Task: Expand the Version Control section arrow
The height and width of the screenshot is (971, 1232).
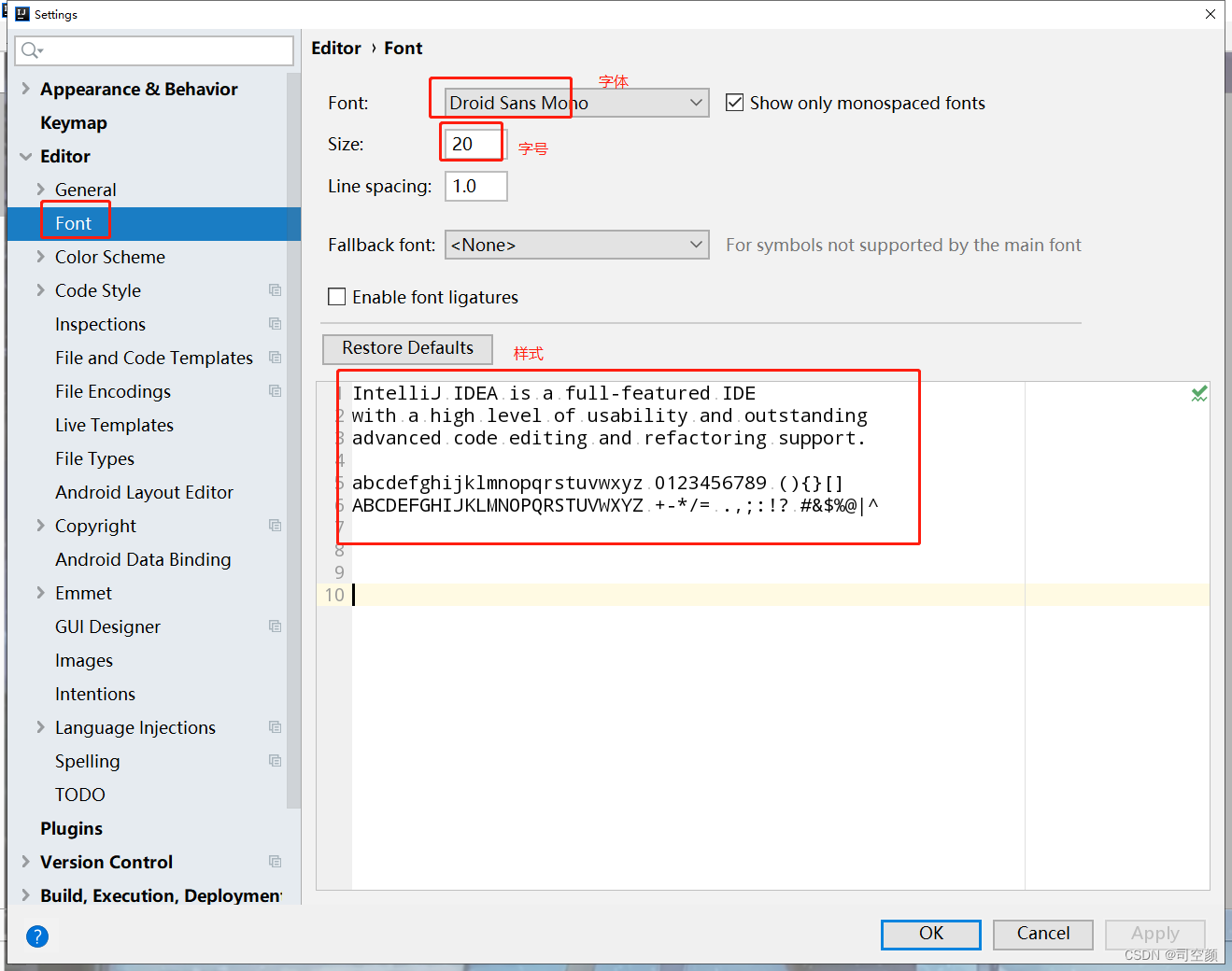Action: pos(25,862)
